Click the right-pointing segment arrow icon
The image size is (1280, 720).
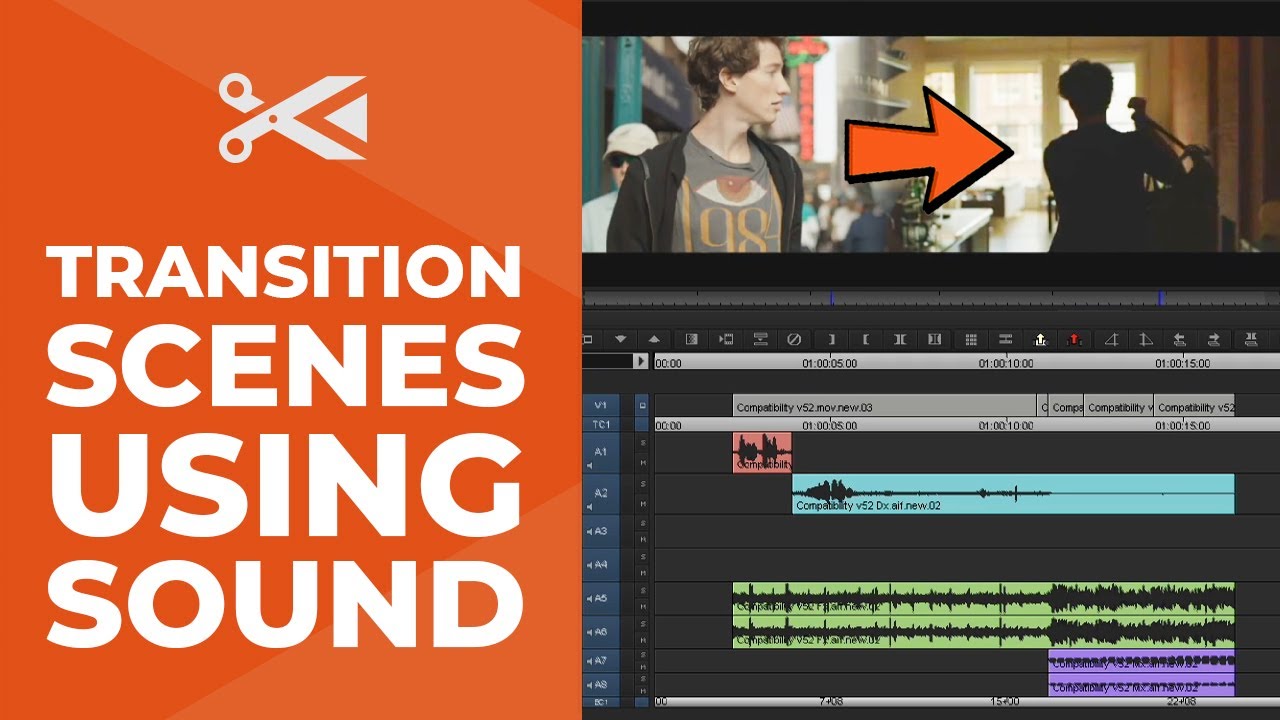(x=1213, y=339)
